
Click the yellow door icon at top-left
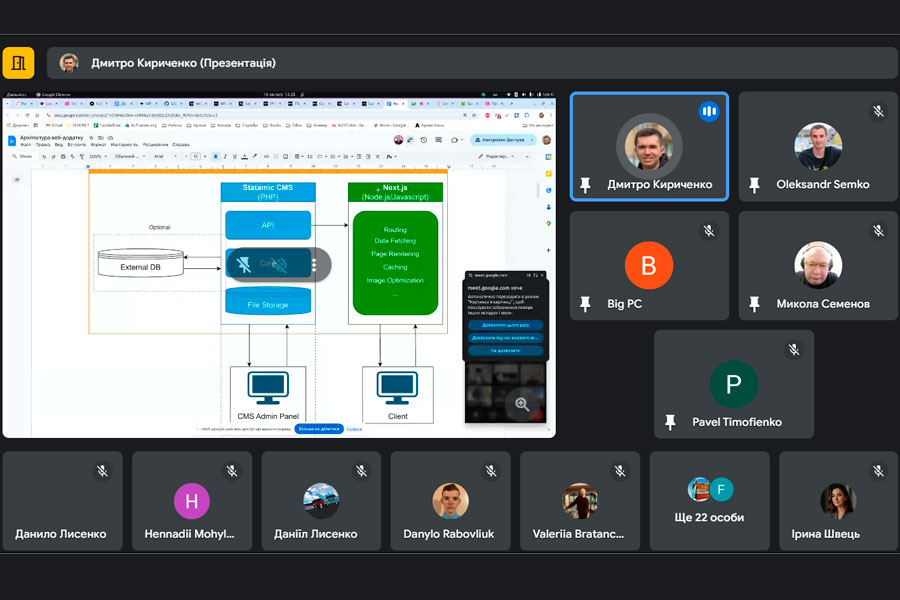[x=18, y=63]
